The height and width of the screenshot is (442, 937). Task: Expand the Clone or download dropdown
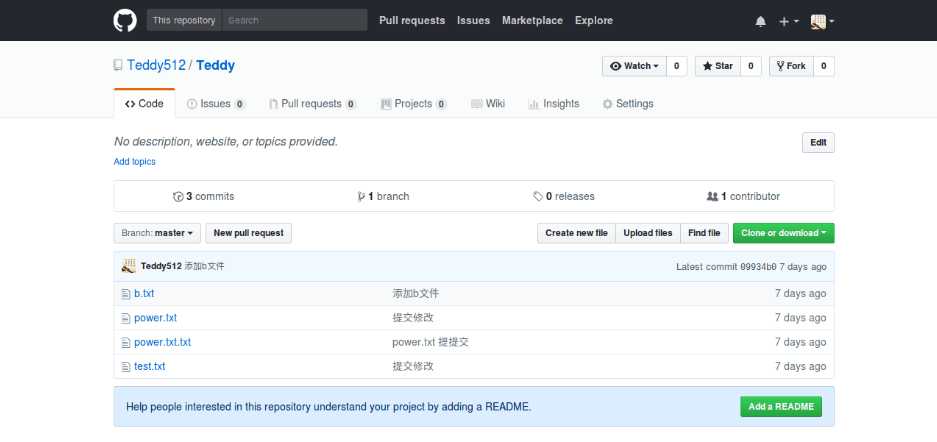pyautogui.click(x=783, y=233)
